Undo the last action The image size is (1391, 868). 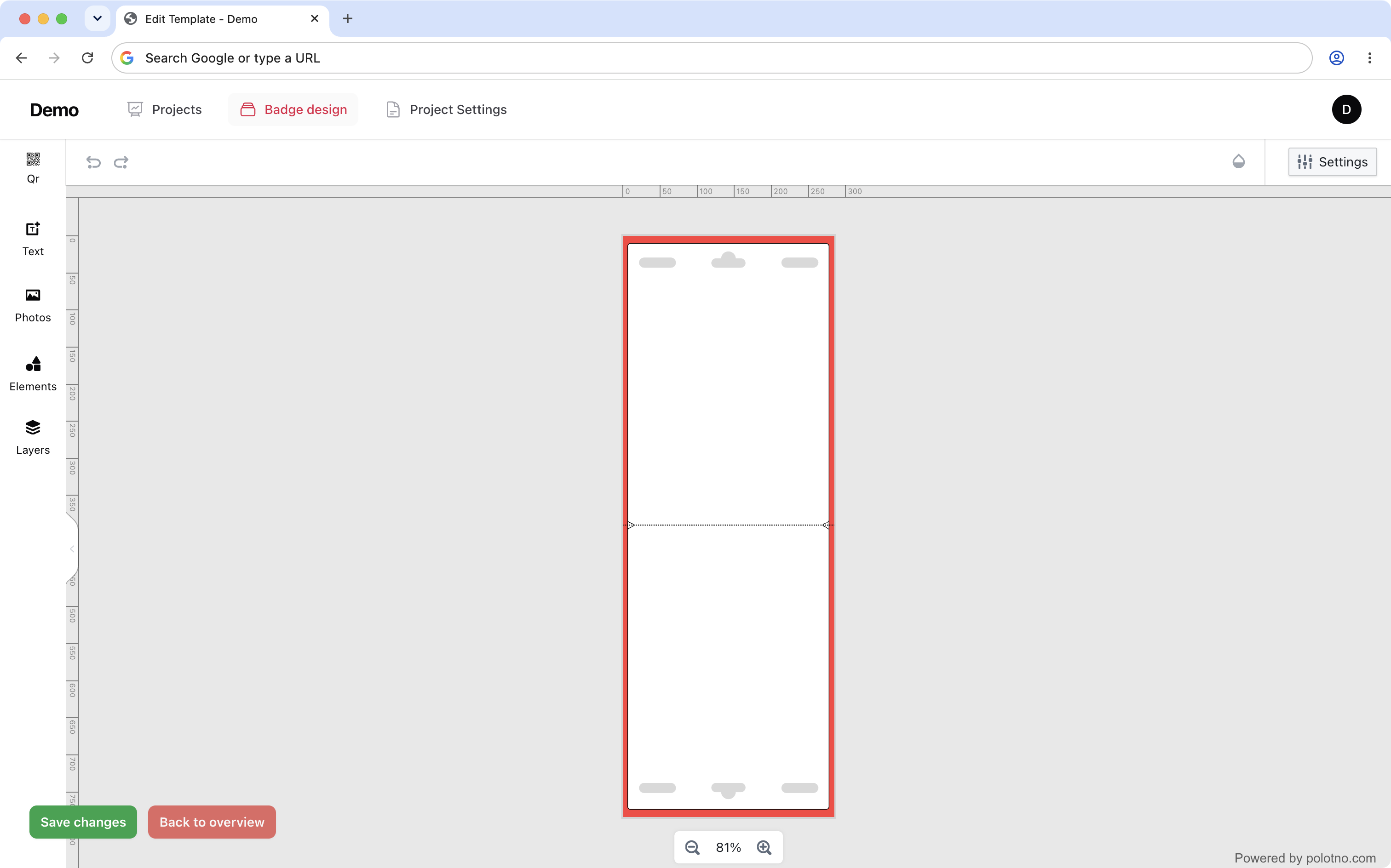click(94, 162)
